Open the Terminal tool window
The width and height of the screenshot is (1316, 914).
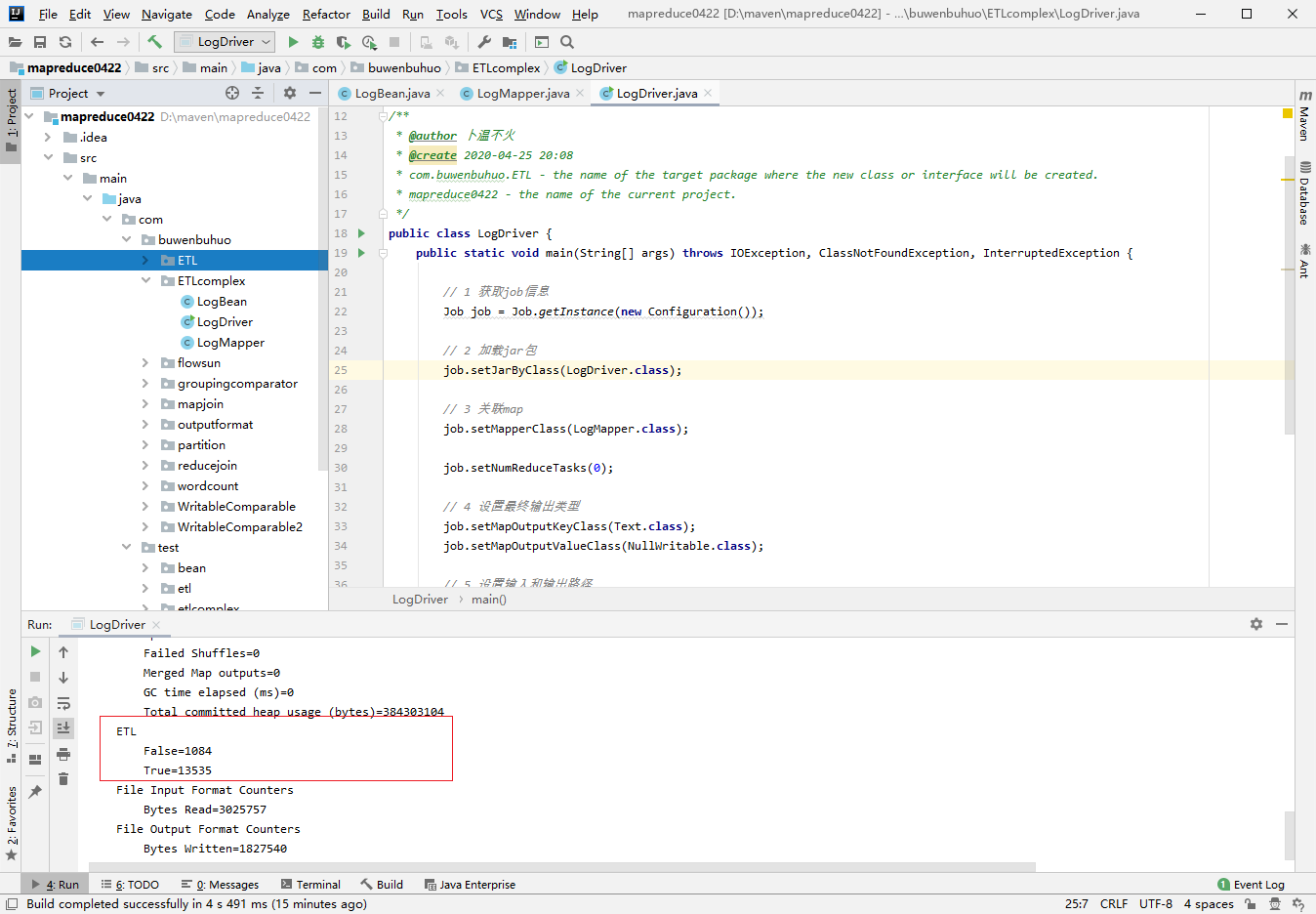point(310,884)
